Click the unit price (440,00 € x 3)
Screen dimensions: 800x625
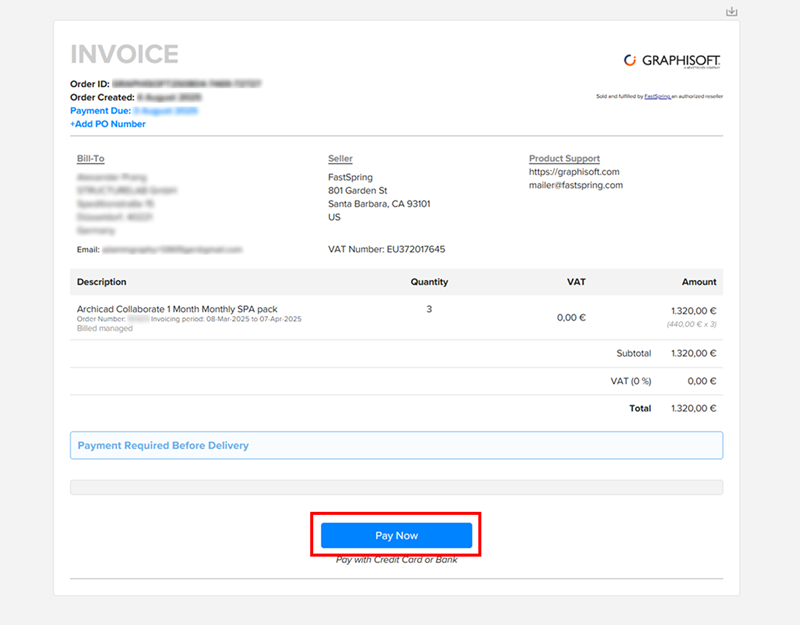pos(691,324)
